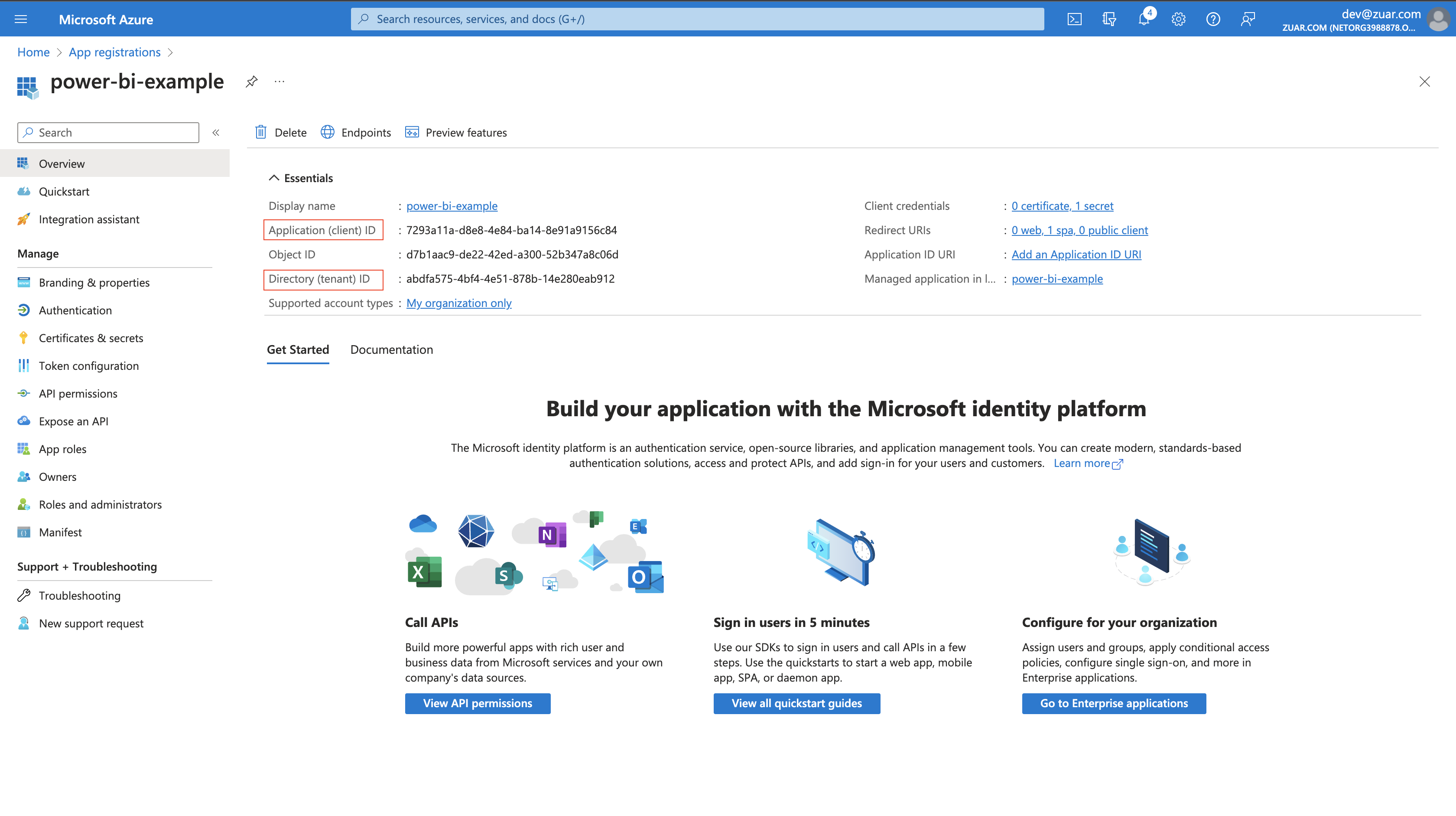The width and height of the screenshot is (1456, 816).
Task: Open New support request
Action: click(115, 623)
